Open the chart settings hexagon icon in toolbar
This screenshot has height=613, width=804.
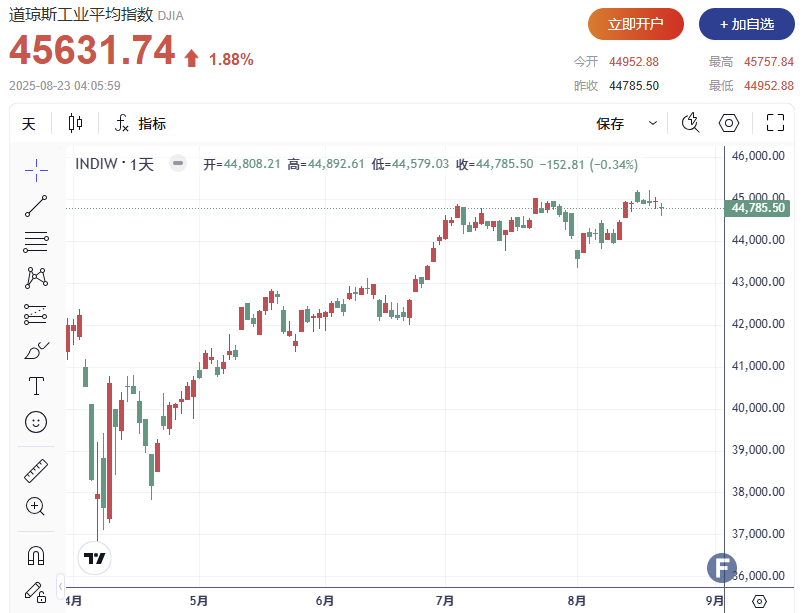point(730,124)
